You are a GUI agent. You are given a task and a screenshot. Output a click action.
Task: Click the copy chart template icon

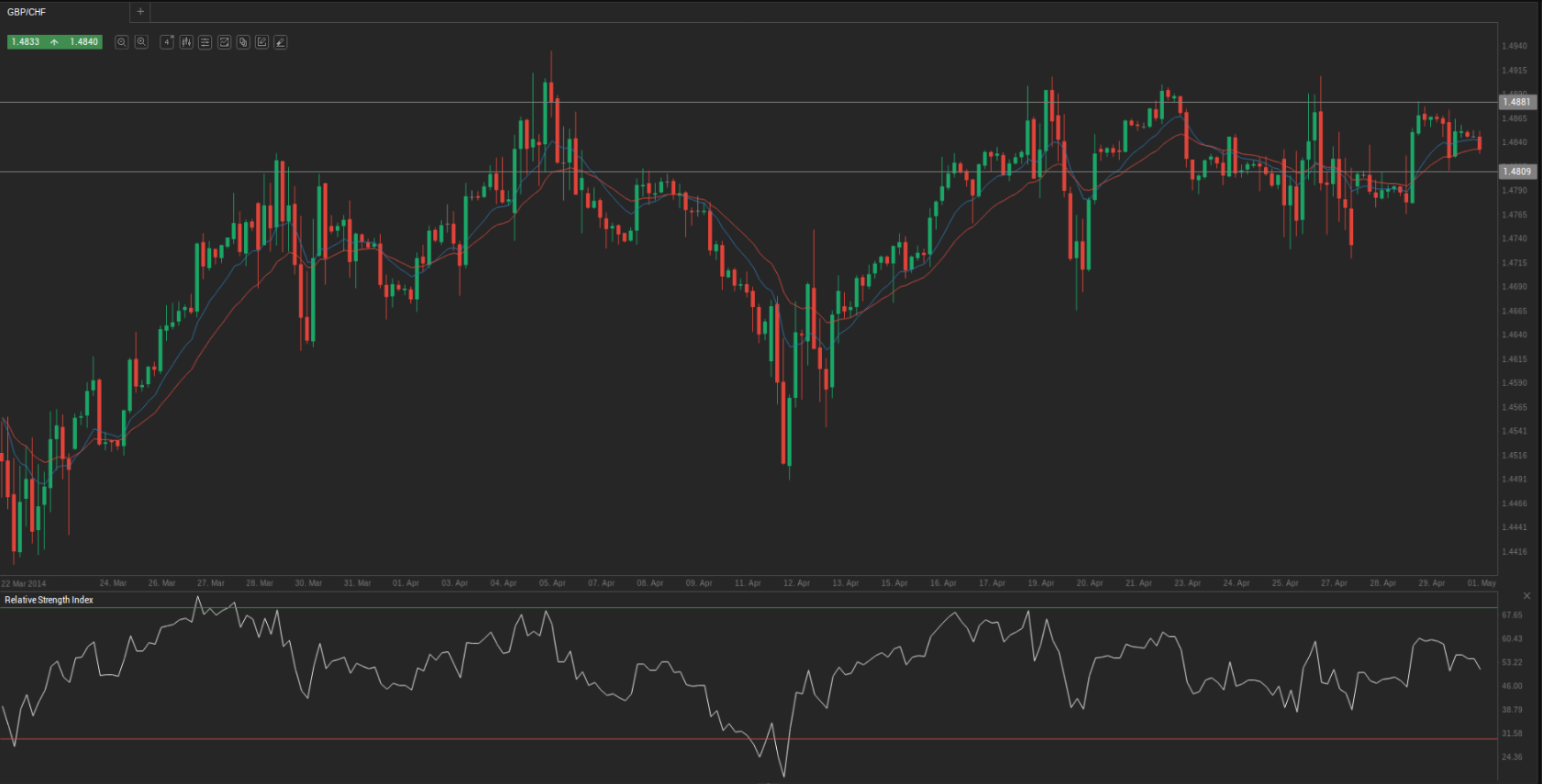point(243,42)
